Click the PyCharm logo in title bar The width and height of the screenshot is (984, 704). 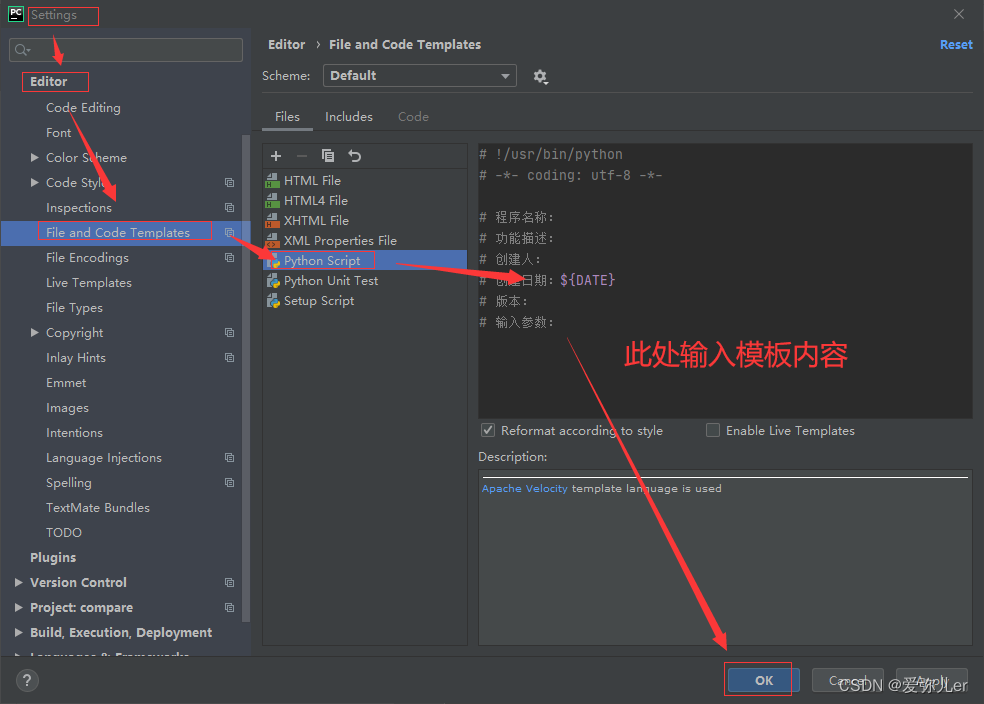16,14
